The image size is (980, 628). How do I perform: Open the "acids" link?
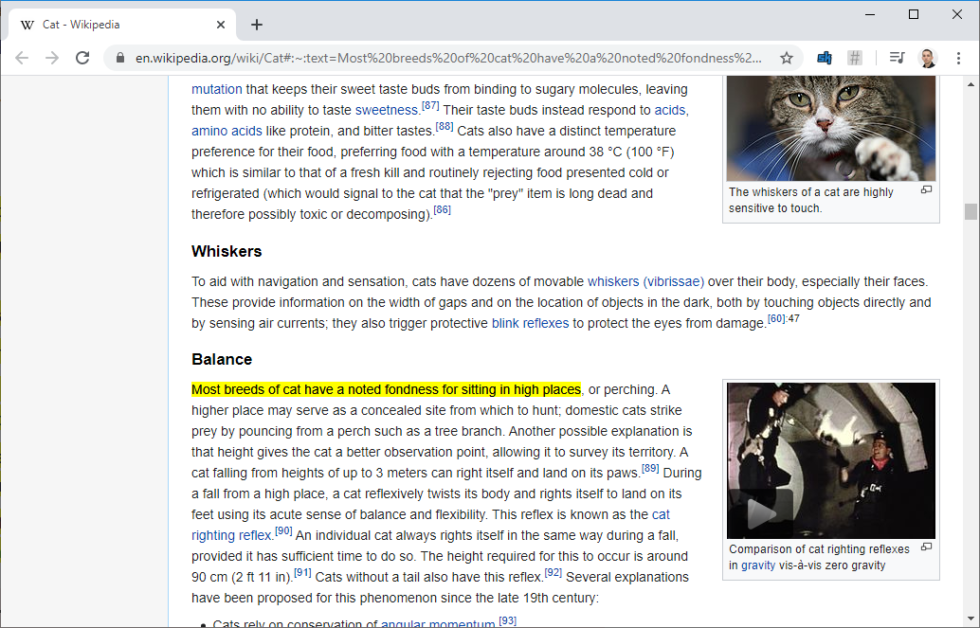(670, 111)
